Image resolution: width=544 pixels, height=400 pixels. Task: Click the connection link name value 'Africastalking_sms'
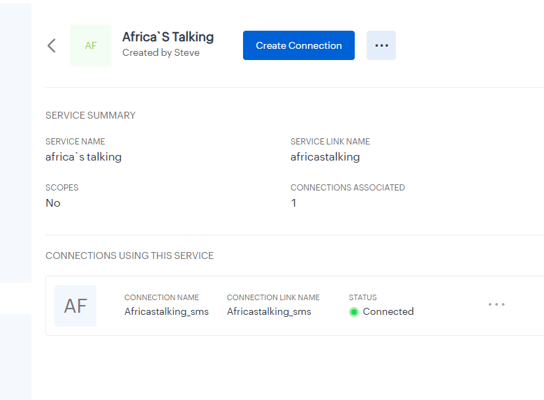pyautogui.click(x=269, y=312)
